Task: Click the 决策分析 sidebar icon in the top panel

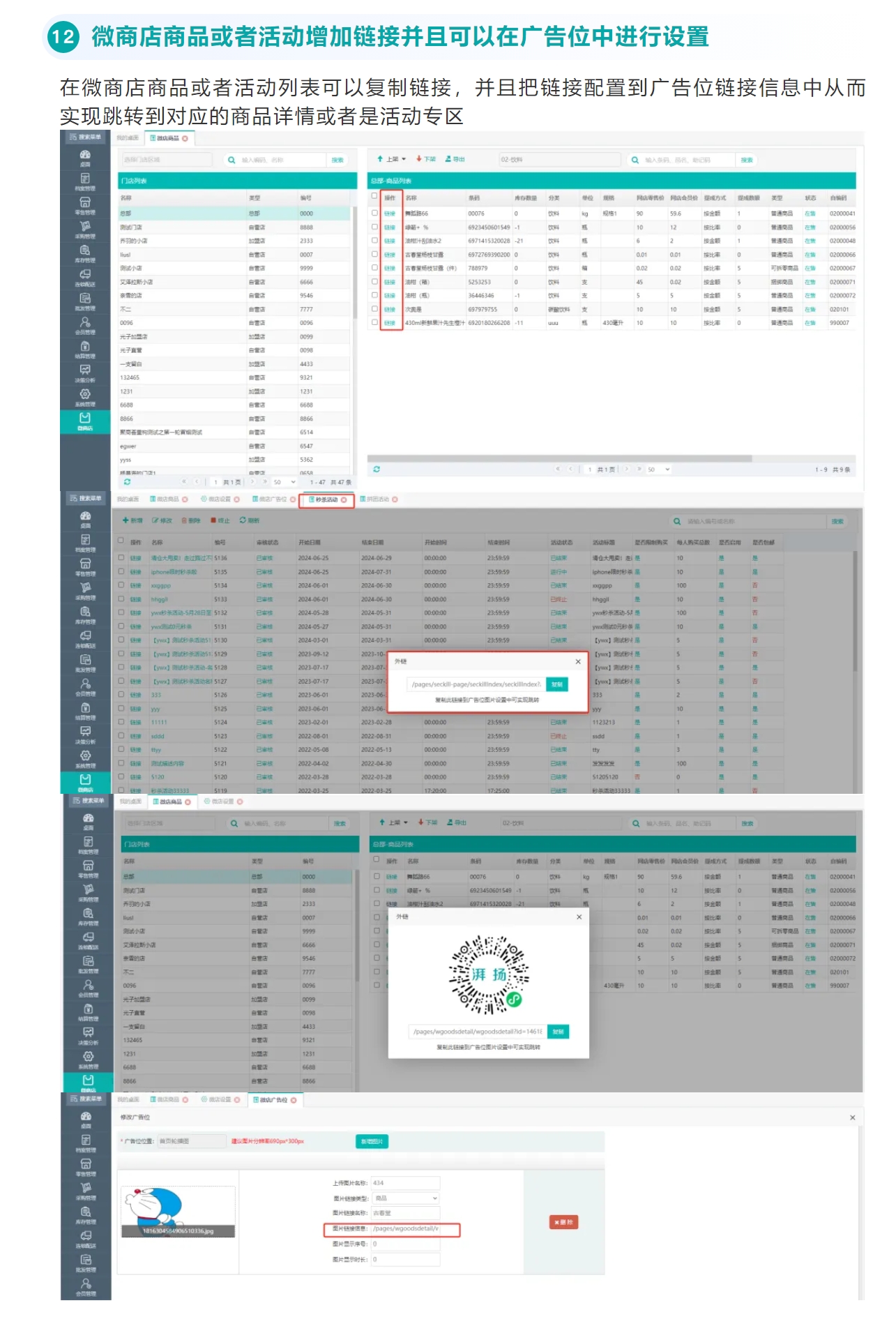Action: tap(85, 373)
